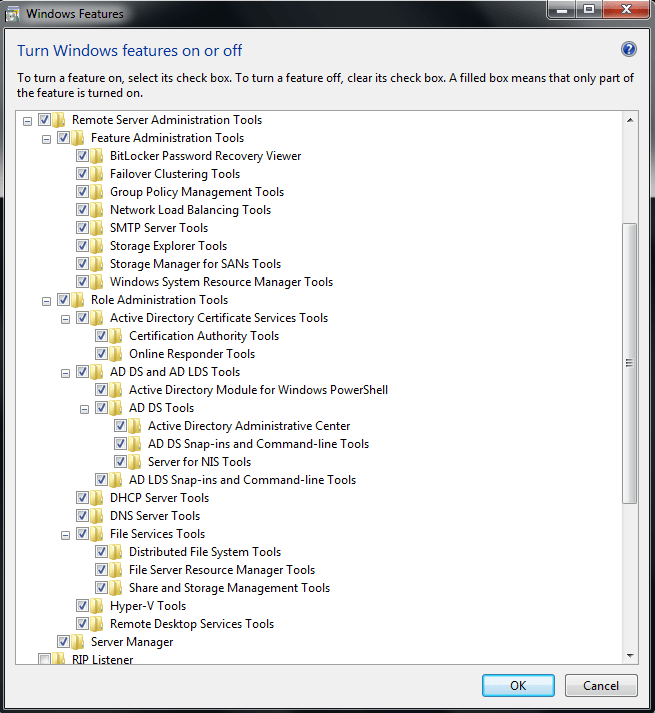The width and height of the screenshot is (655, 713).
Task: Click the Cancel button
Action: (601, 685)
